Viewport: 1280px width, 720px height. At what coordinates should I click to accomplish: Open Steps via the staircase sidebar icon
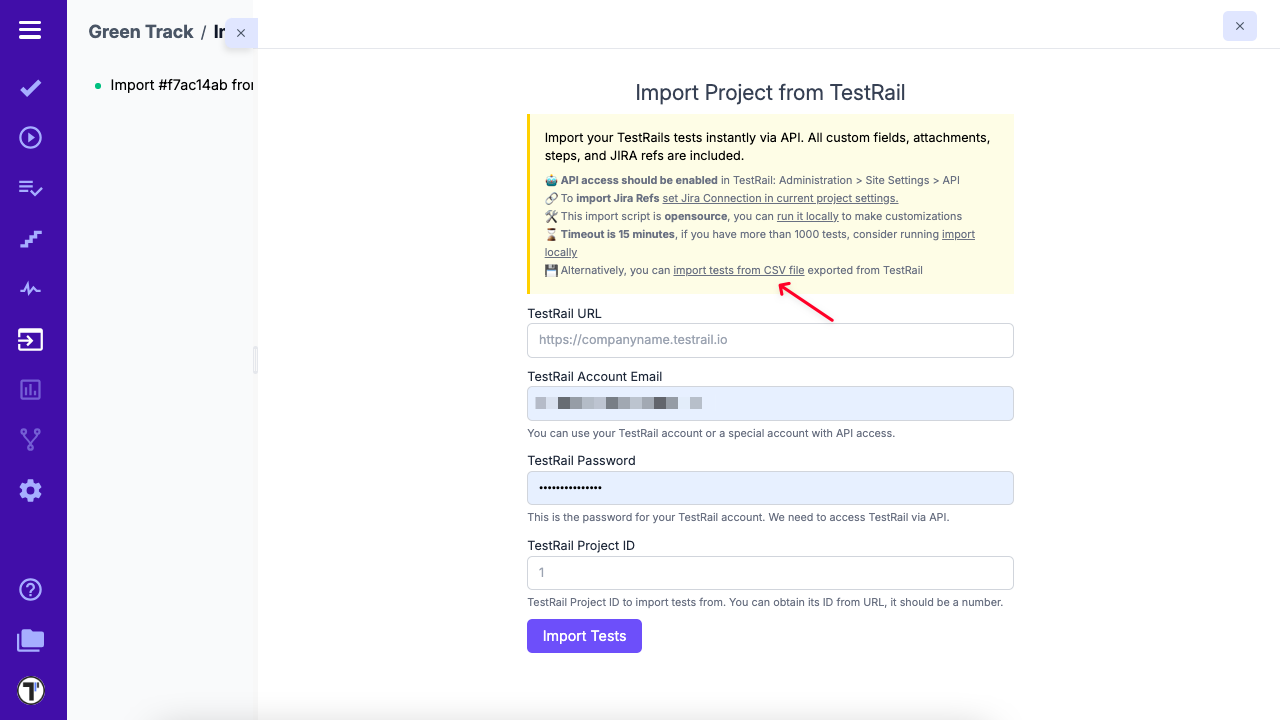coord(30,239)
